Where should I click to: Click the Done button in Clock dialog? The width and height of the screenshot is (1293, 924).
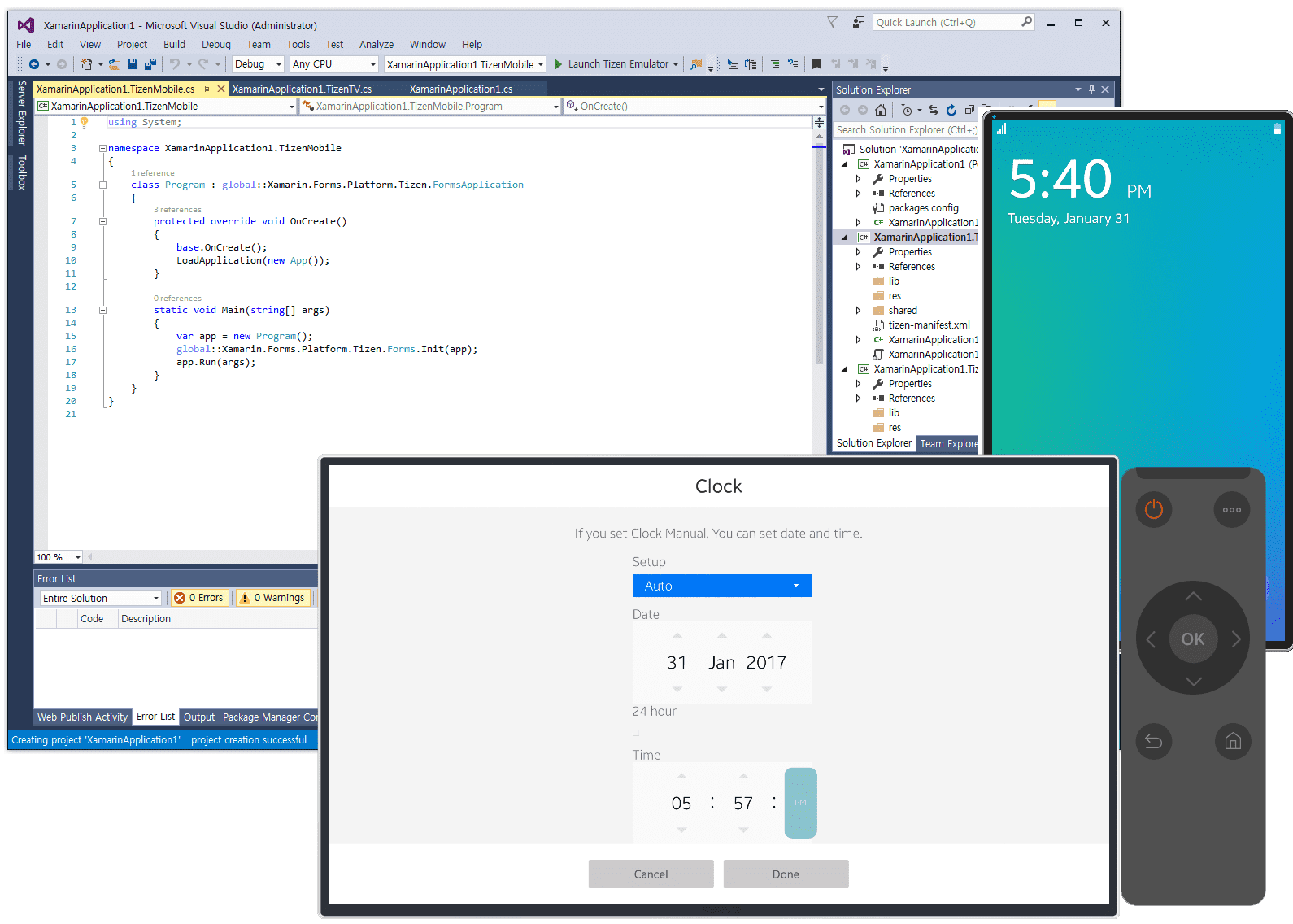pyautogui.click(x=786, y=874)
